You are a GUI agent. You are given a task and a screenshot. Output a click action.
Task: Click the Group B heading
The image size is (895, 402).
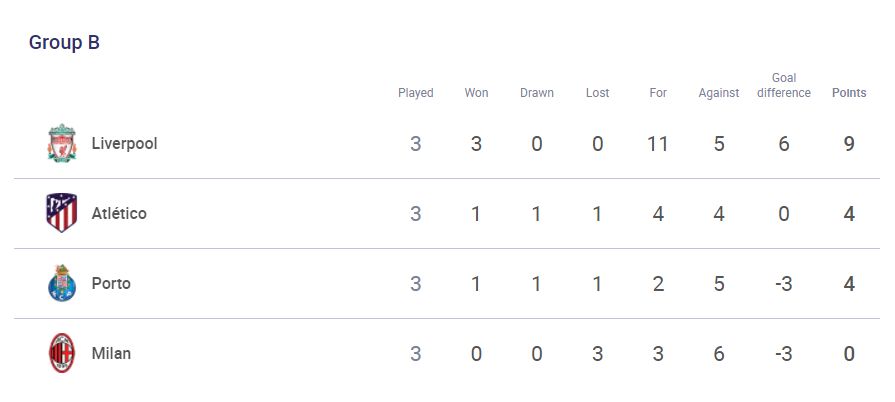[x=64, y=42]
